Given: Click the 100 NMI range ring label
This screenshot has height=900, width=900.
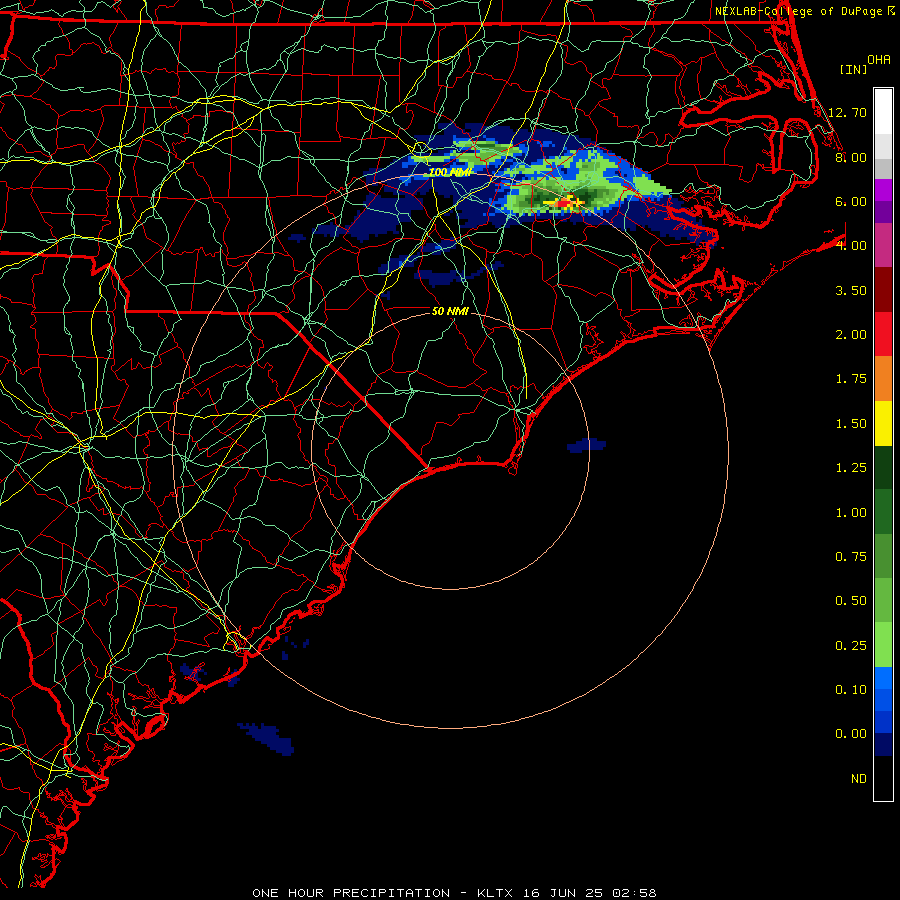Looking at the screenshot, I should (x=450, y=172).
